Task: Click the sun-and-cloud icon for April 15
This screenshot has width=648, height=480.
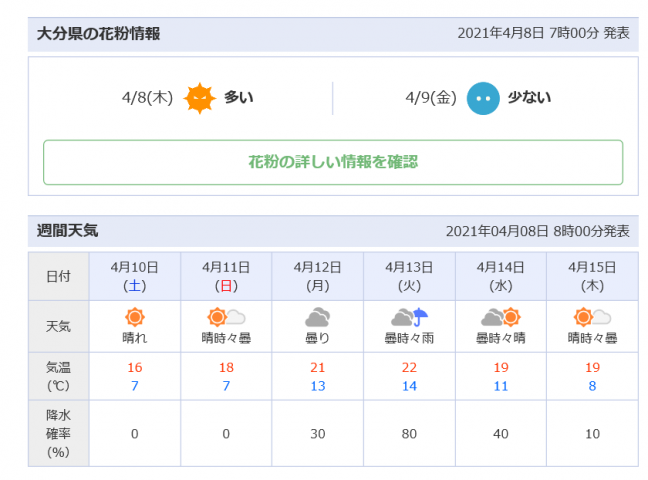Action: pyautogui.click(x=591, y=318)
